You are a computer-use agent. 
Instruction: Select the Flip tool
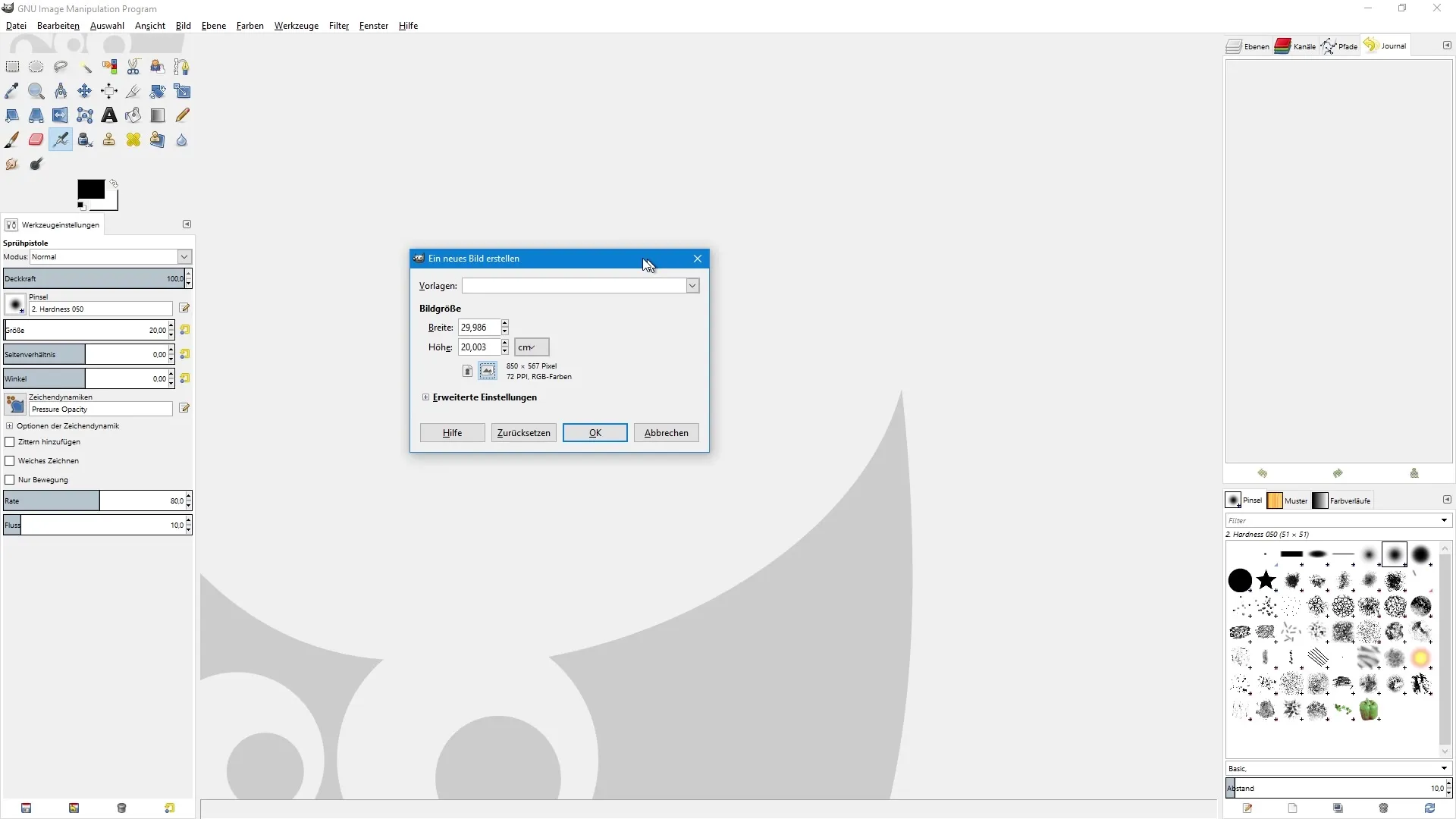(61, 115)
